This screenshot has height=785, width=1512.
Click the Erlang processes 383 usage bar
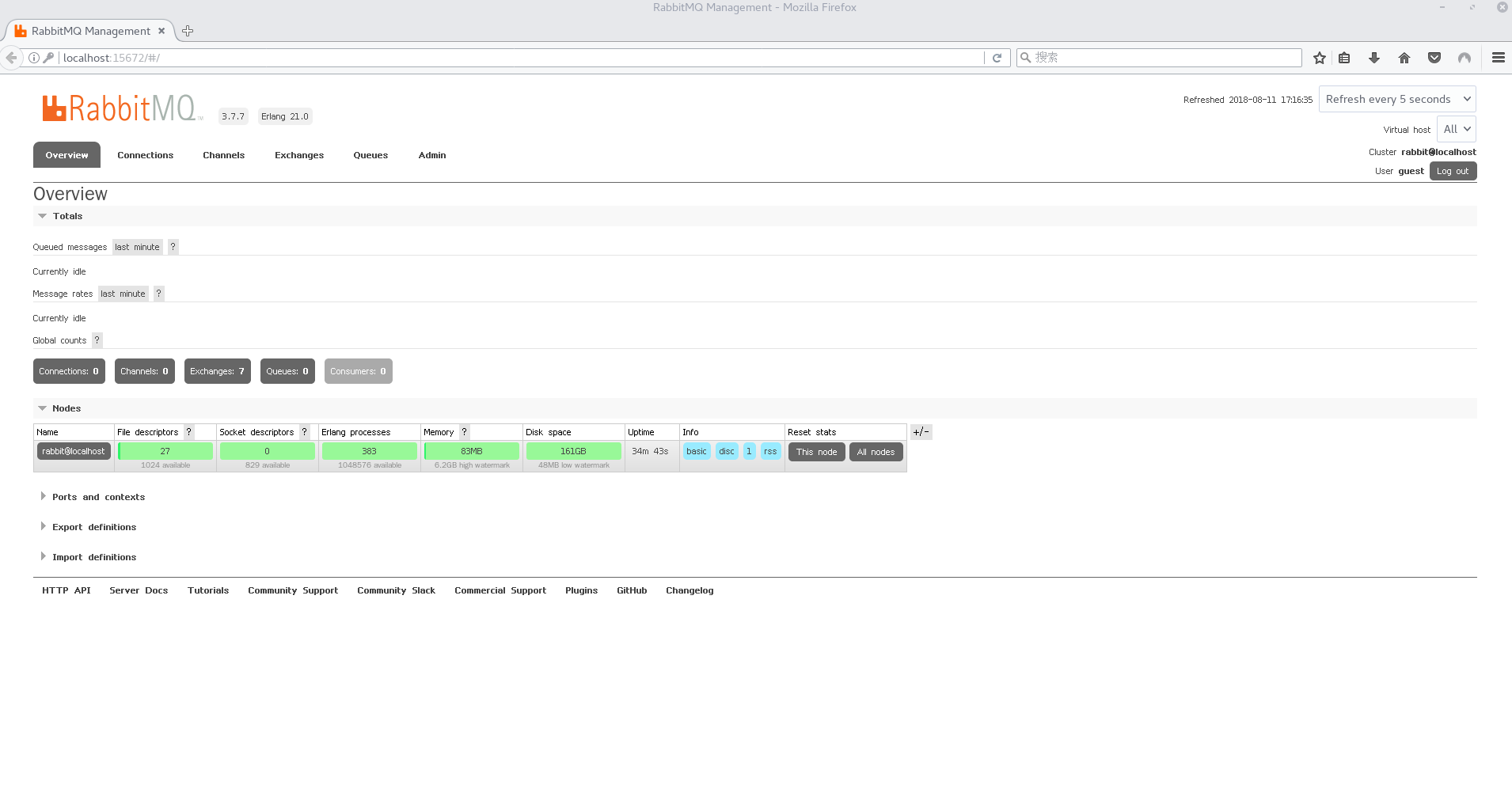pos(370,451)
